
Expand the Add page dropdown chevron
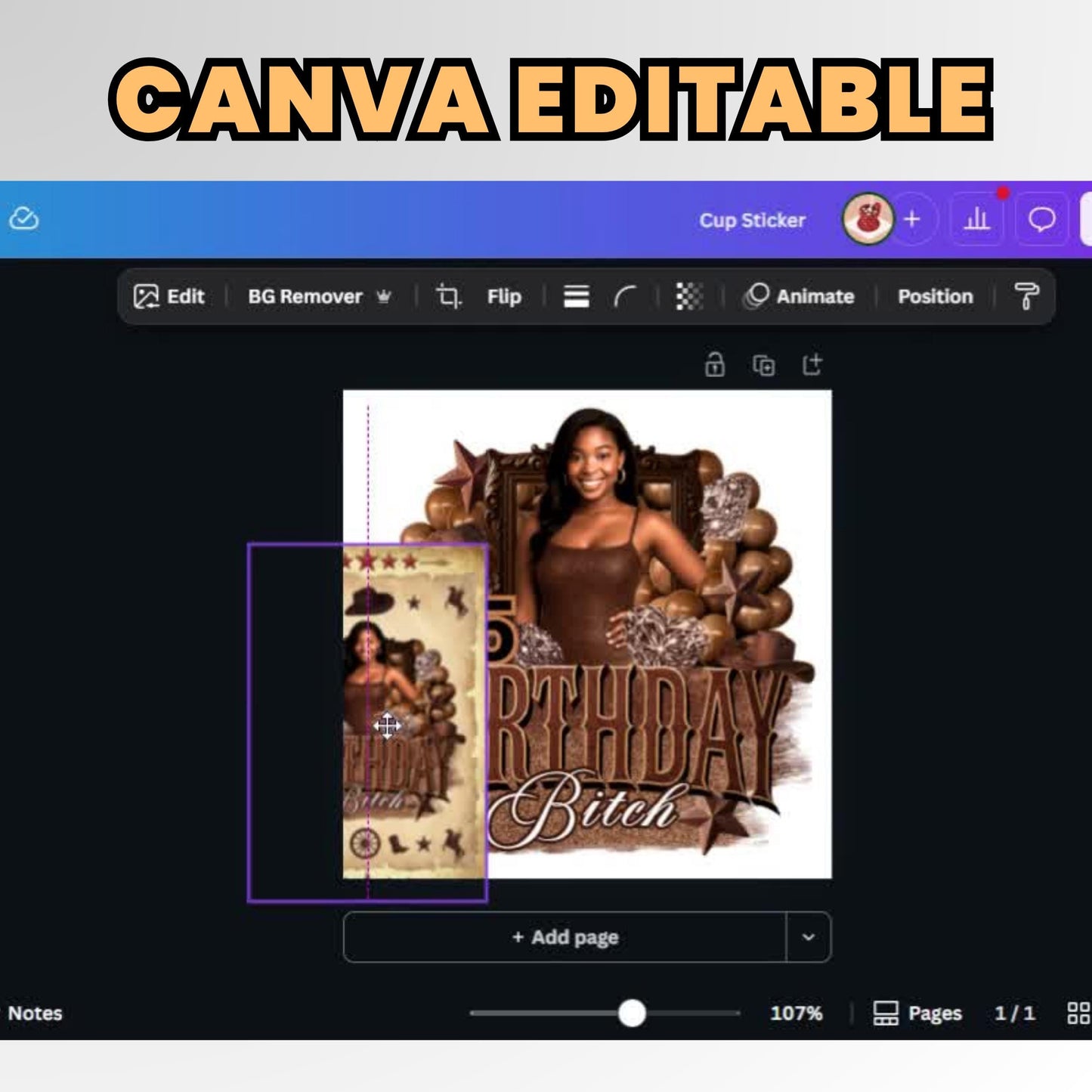808,937
